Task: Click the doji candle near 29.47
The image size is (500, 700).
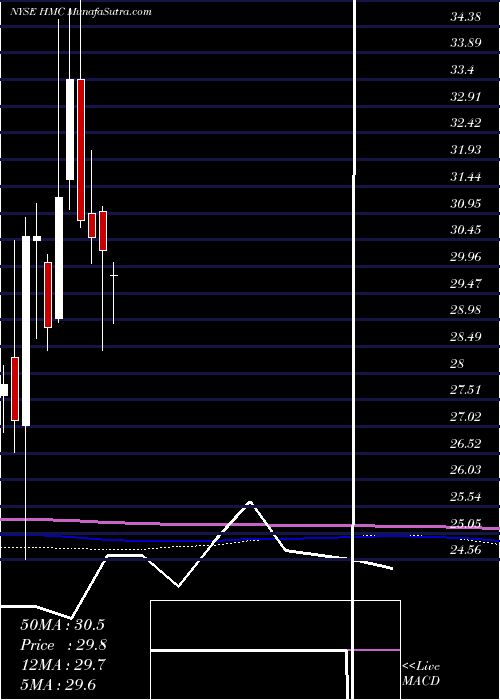Action: [x=114, y=276]
